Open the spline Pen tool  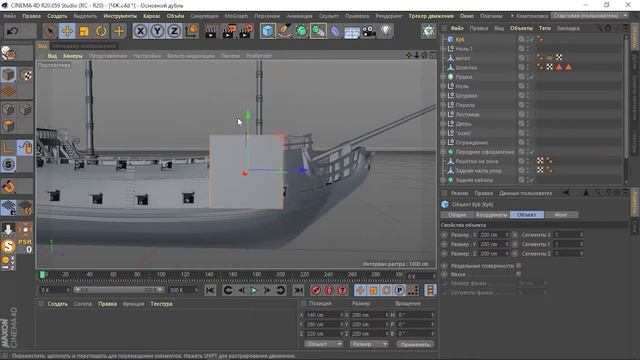(284, 31)
